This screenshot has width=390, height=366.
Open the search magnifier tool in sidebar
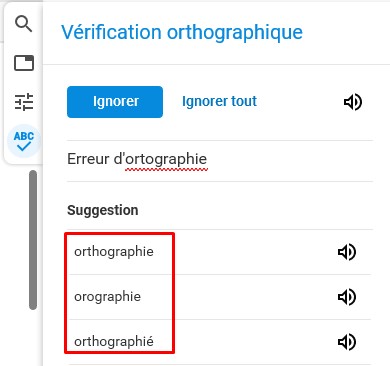(23, 24)
